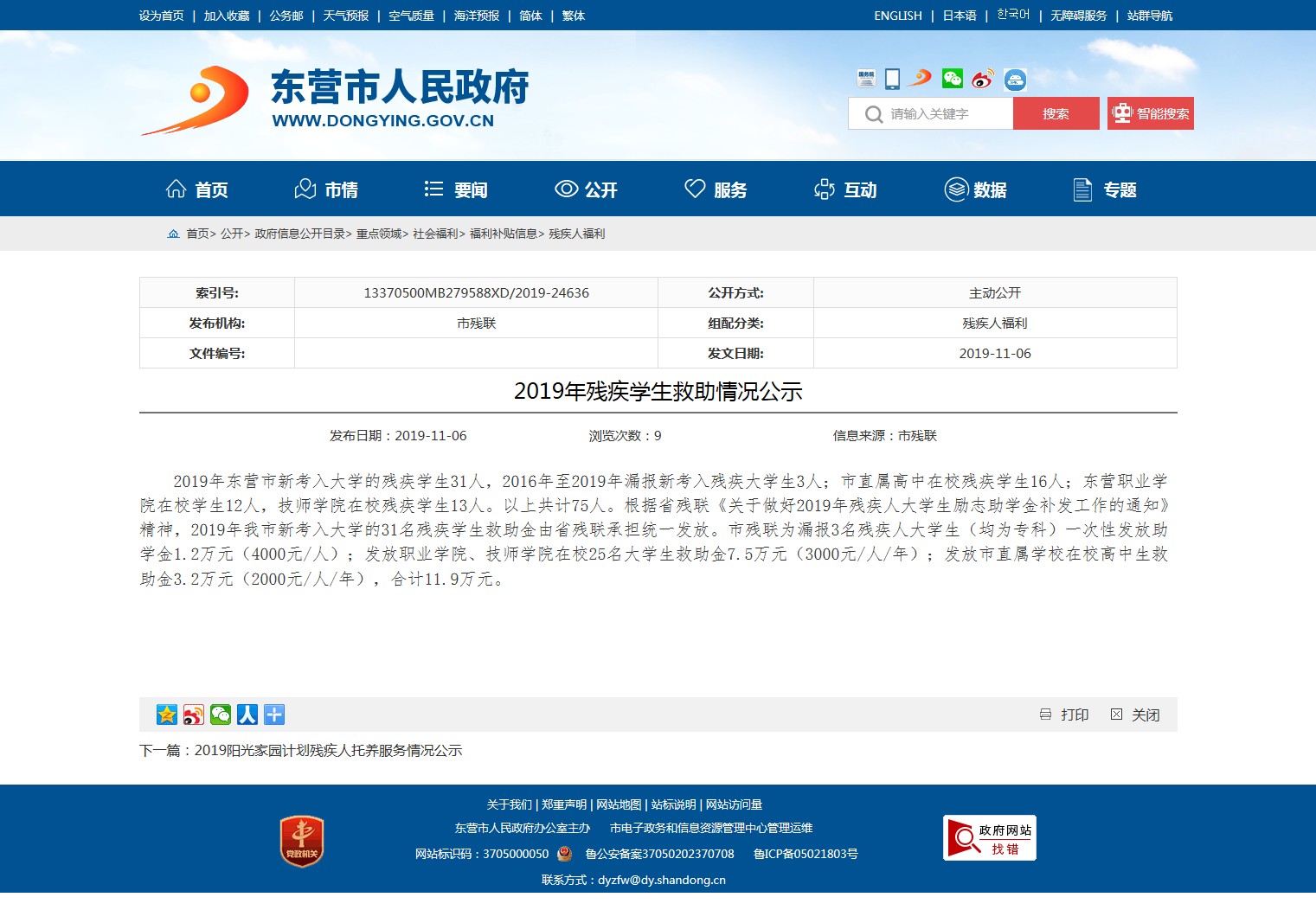The image size is (1316, 910).
Task: Go to the 服务 navigation menu
Action: tap(716, 189)
